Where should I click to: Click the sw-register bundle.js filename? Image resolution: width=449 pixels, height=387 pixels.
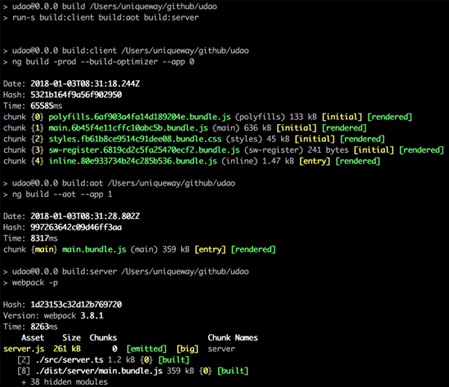(x=144, y=150)
